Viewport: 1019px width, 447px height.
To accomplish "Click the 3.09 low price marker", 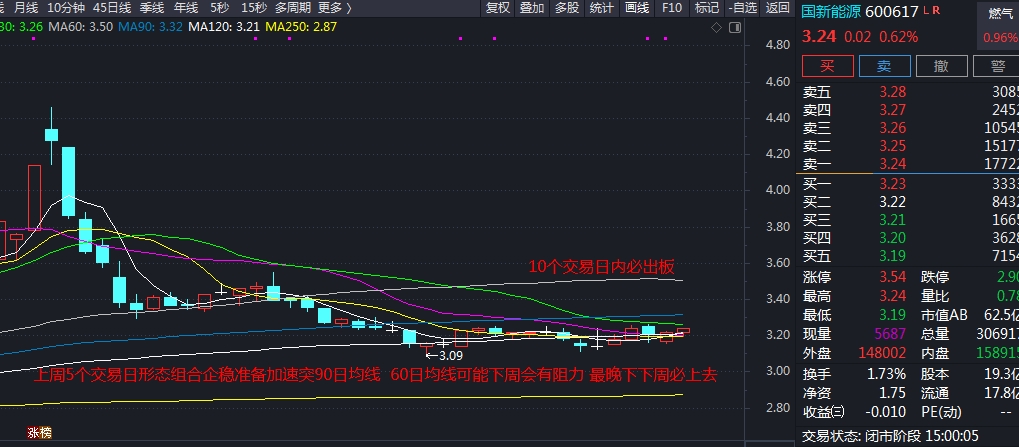I will [445, 356].
